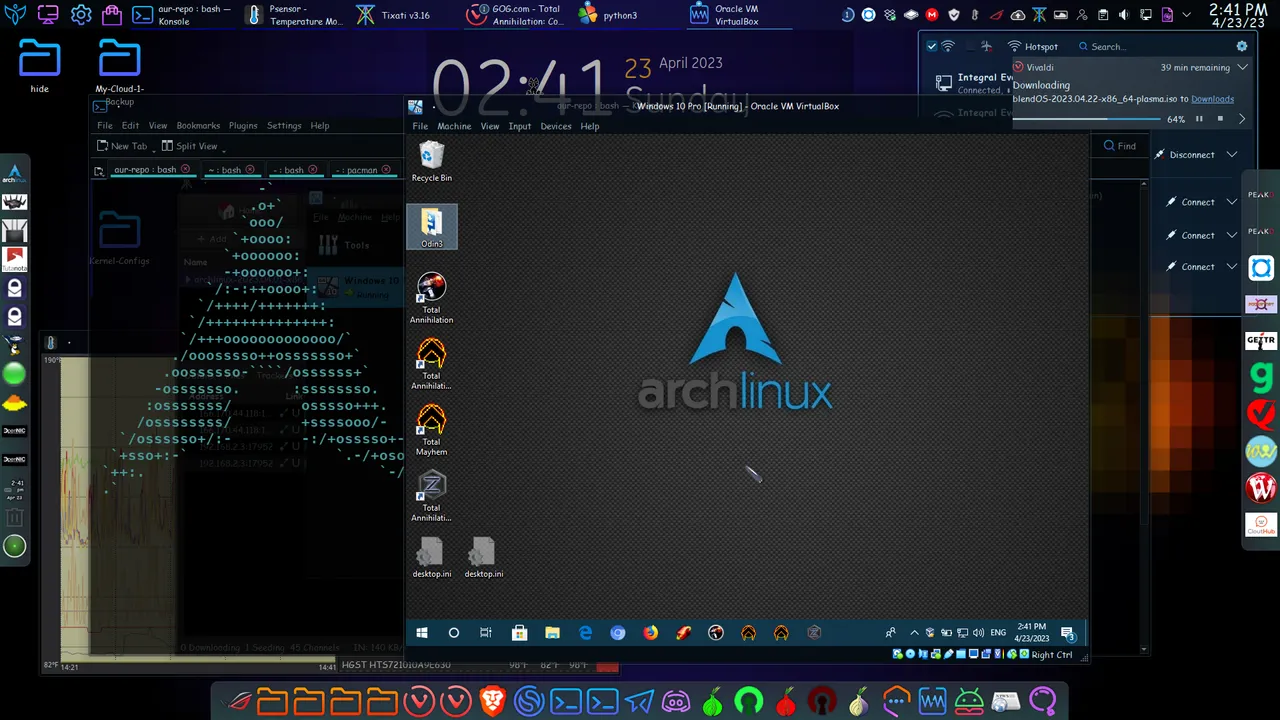The image size is (1280, 720).
Task: Click Split View in Konsole toolbar
Action: 189,146
